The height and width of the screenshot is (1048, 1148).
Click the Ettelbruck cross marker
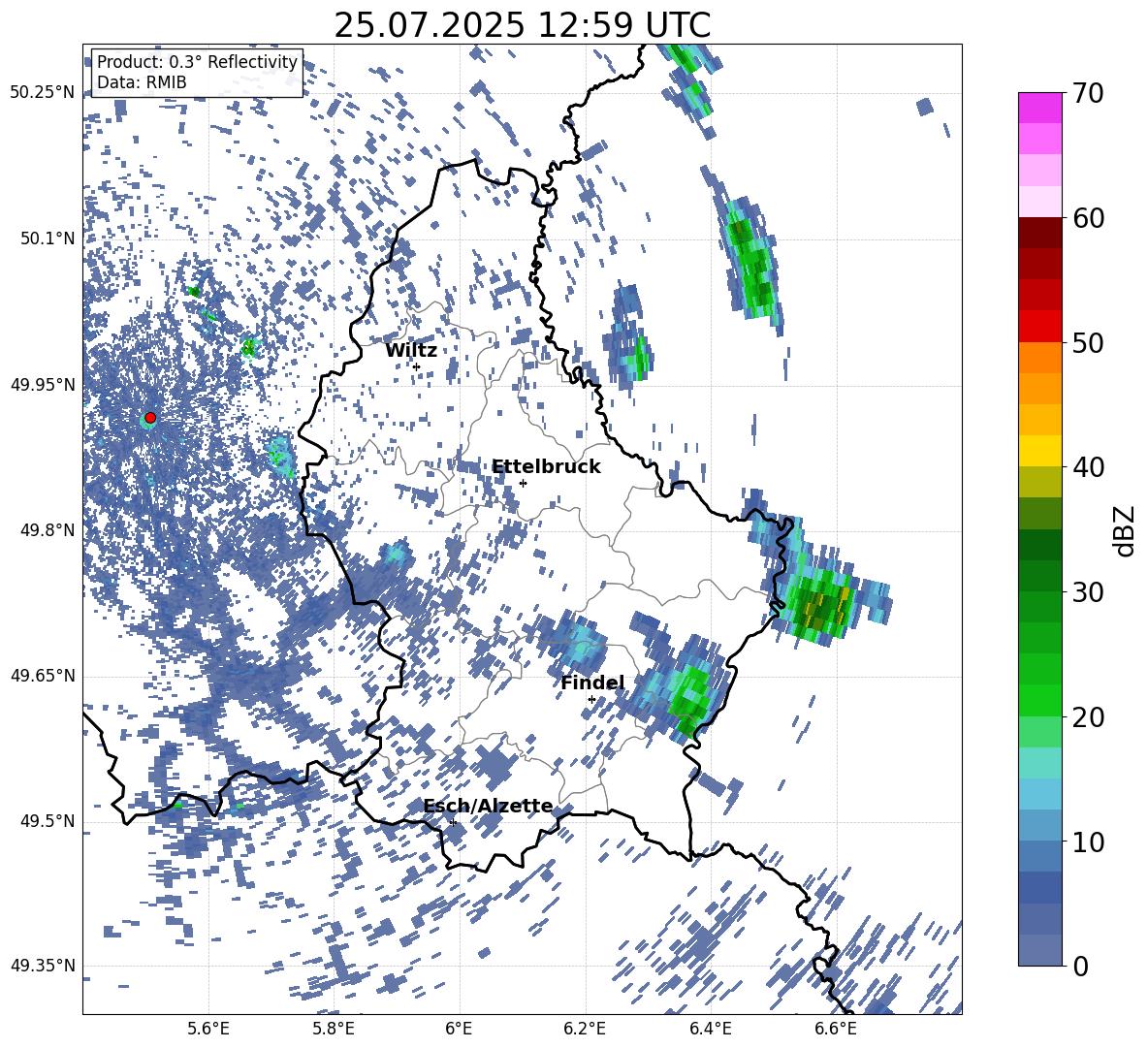coord(523,483)
